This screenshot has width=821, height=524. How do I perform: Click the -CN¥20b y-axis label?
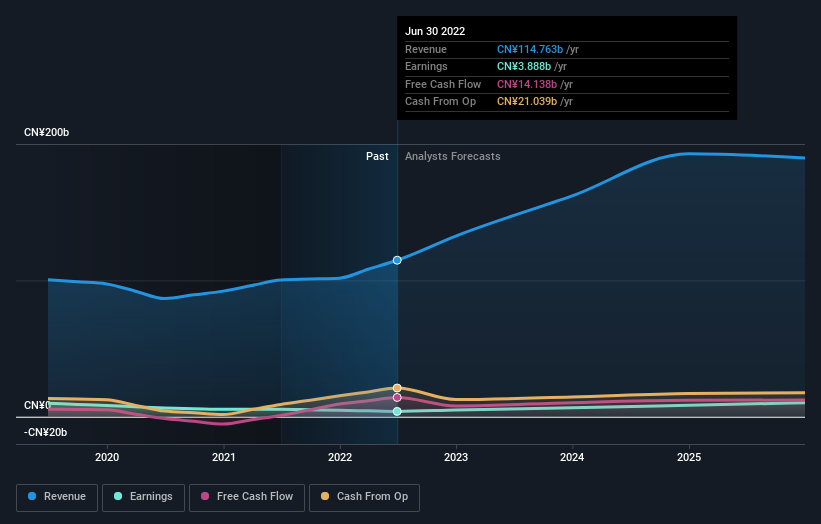point(45,432)
